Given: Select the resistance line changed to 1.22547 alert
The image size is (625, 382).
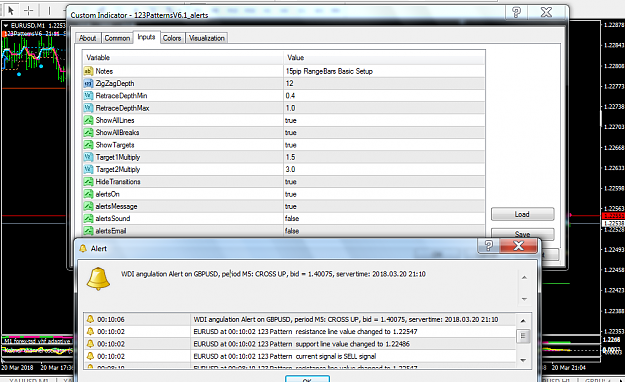Looking at the screenshot, I should [300, 332].
